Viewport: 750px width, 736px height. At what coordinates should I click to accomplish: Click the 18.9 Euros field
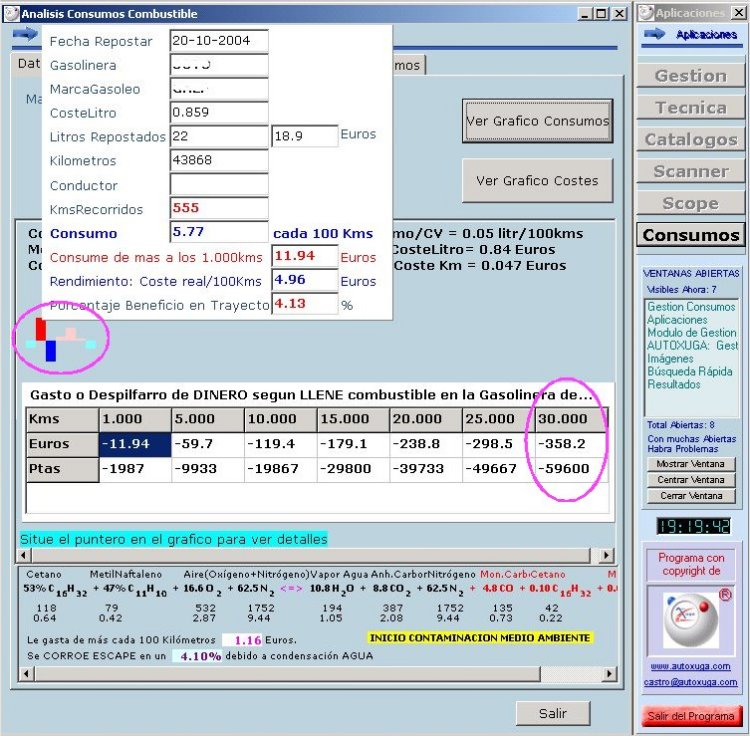305,136
